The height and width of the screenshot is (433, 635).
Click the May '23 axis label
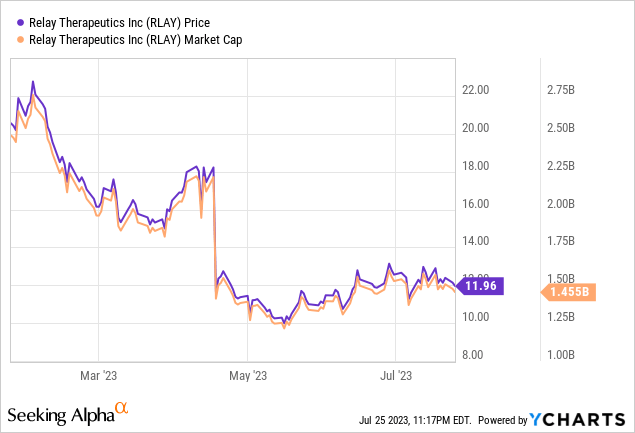247,375
